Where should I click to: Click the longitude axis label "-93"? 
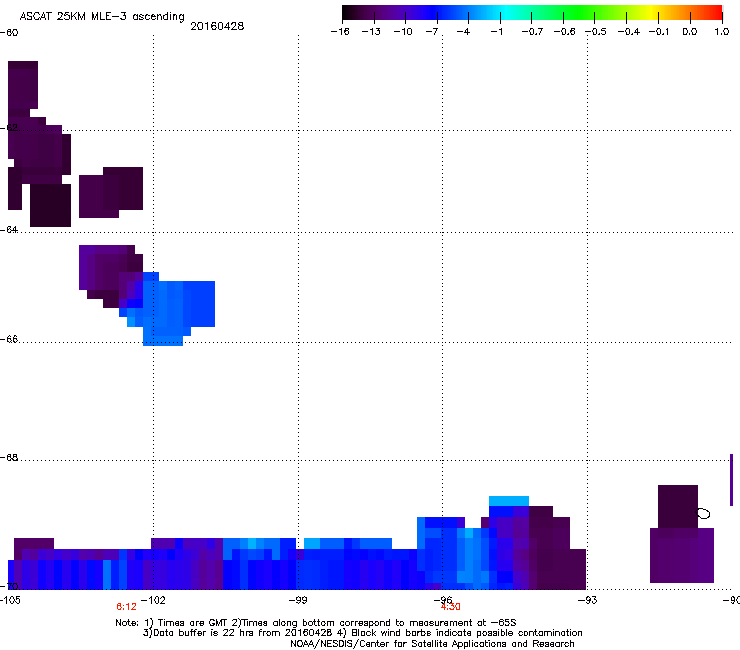[x=588, y=600]
